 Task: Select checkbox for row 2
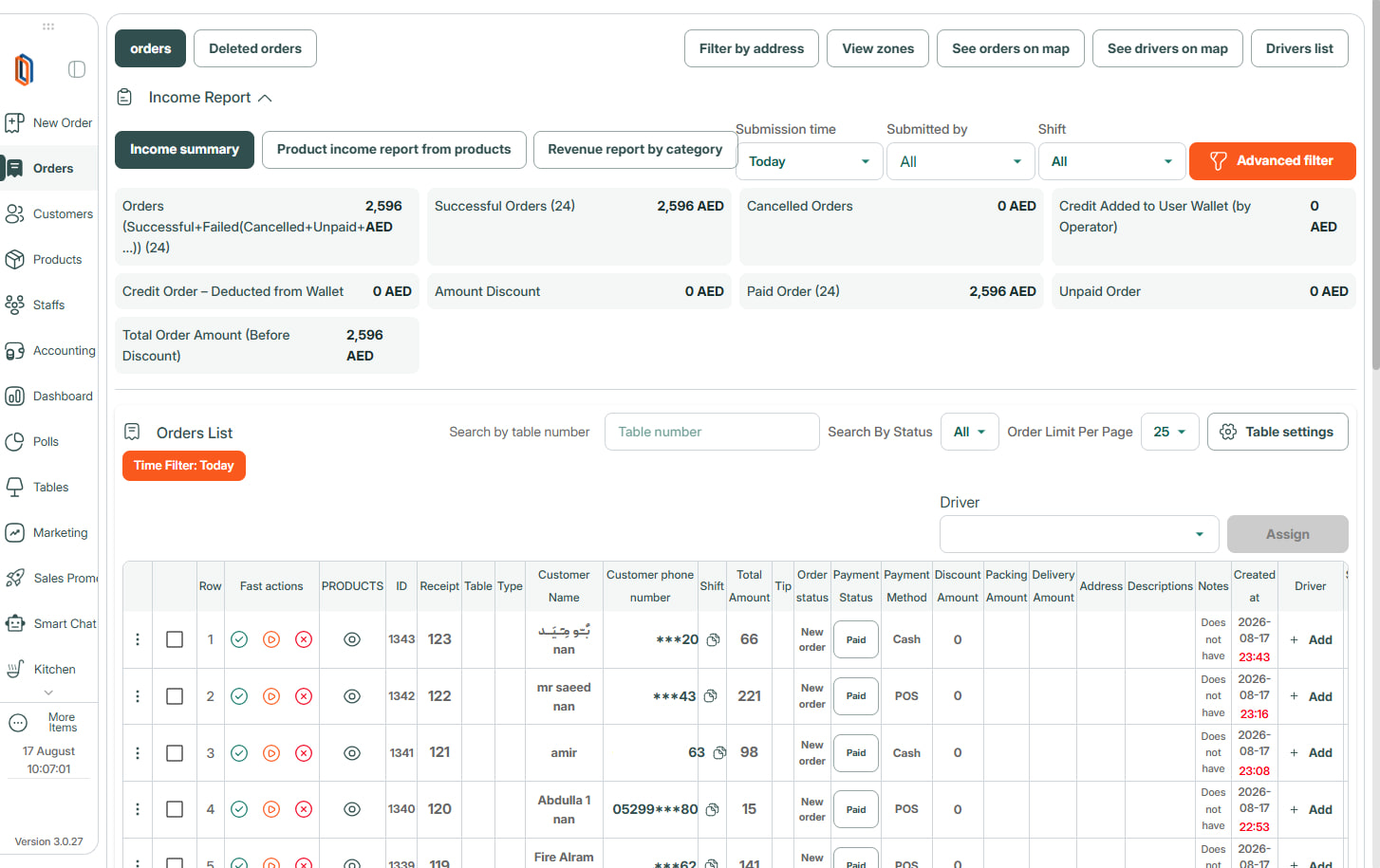(175, 696)
